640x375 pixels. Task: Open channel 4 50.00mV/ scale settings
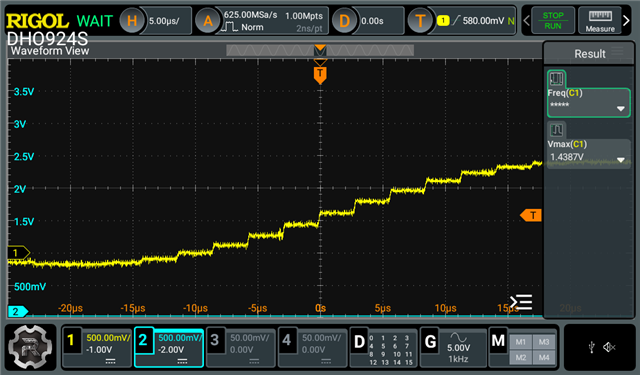coord(321,338)
